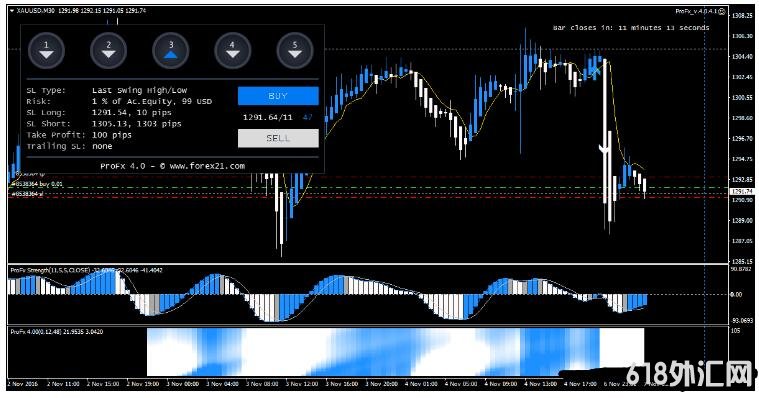Click the SL Type Last Swing High/Low value
This screenshot has height=398, width=759.
coord(139,90)
